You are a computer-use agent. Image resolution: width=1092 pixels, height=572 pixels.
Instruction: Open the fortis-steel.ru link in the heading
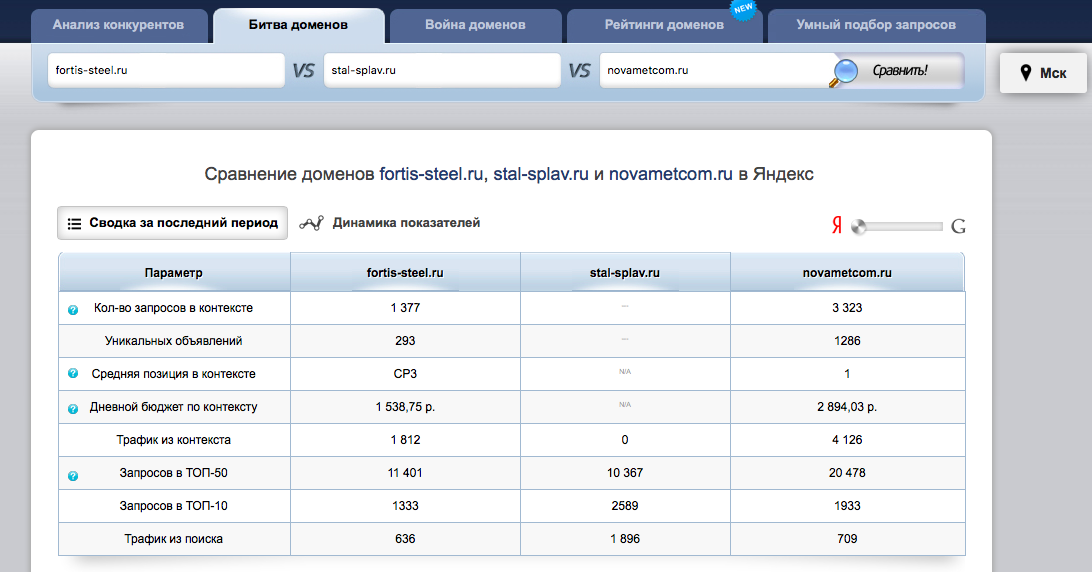pos(431,174)
